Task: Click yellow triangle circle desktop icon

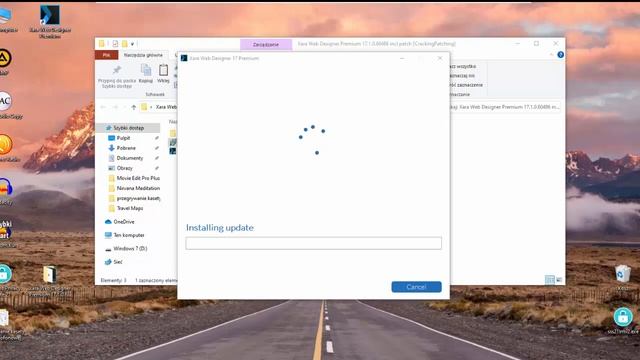Action: coord(4,58)
